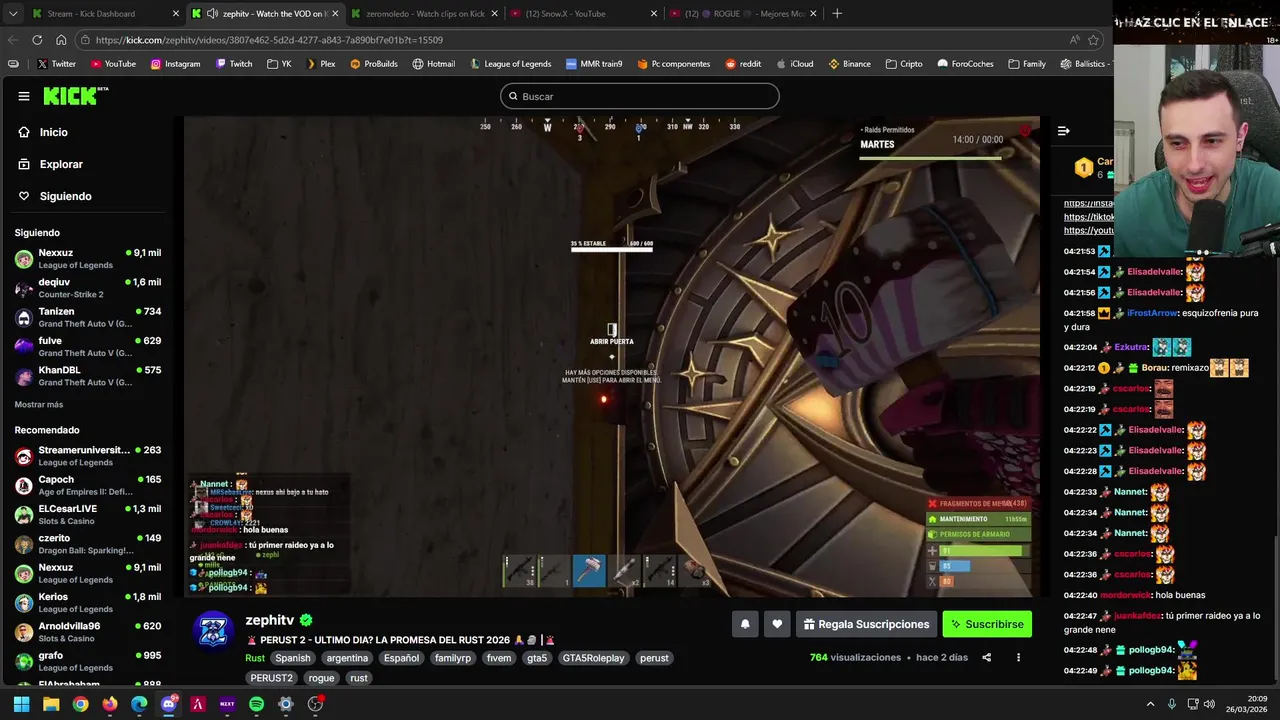This screenshot has width=1280, height=720.
Task: Click the GTA5Roleplay tag
Action: (x=593, y=658)
